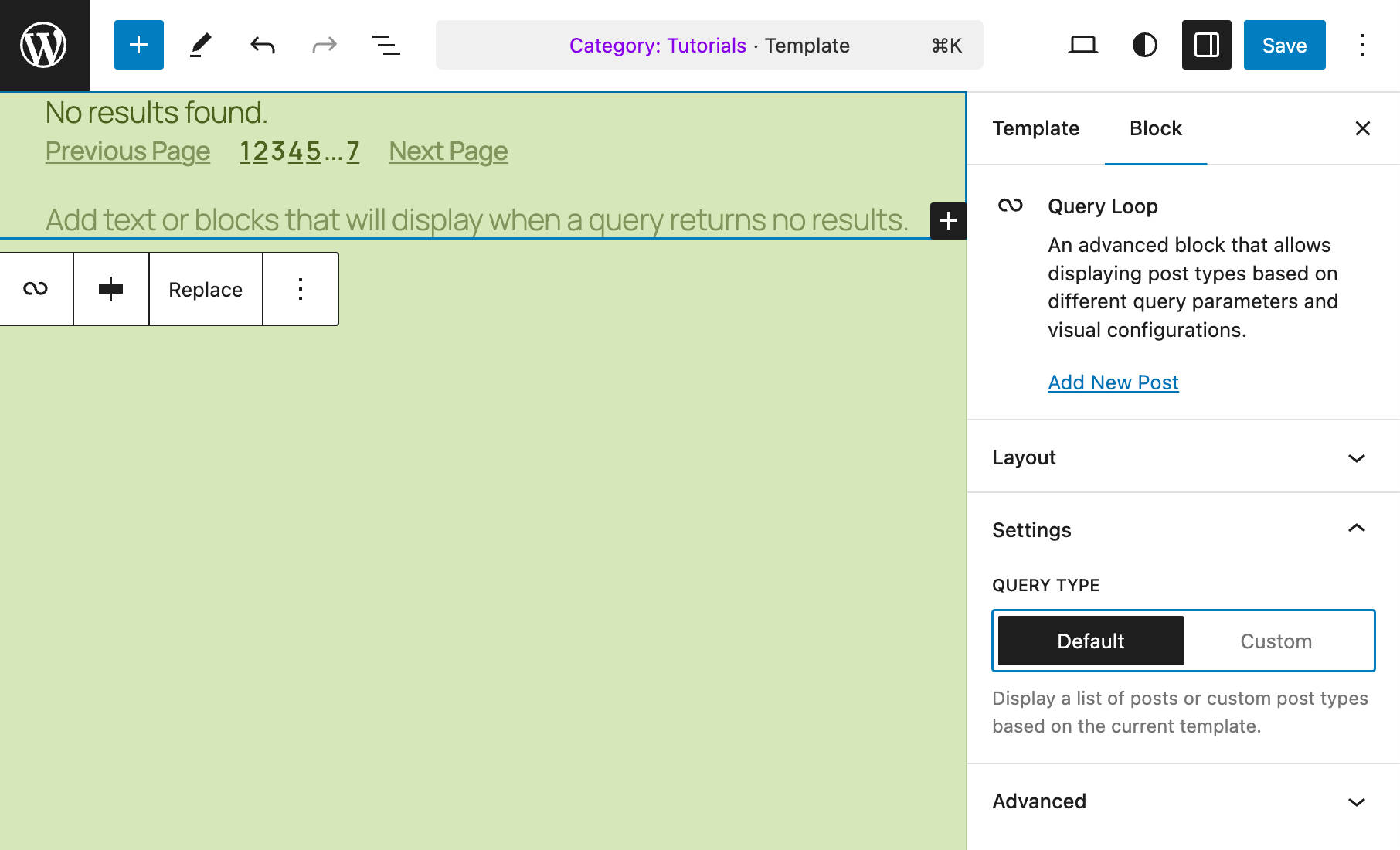
Task: Open the command palette via title bar
Action: pos(708,45)
